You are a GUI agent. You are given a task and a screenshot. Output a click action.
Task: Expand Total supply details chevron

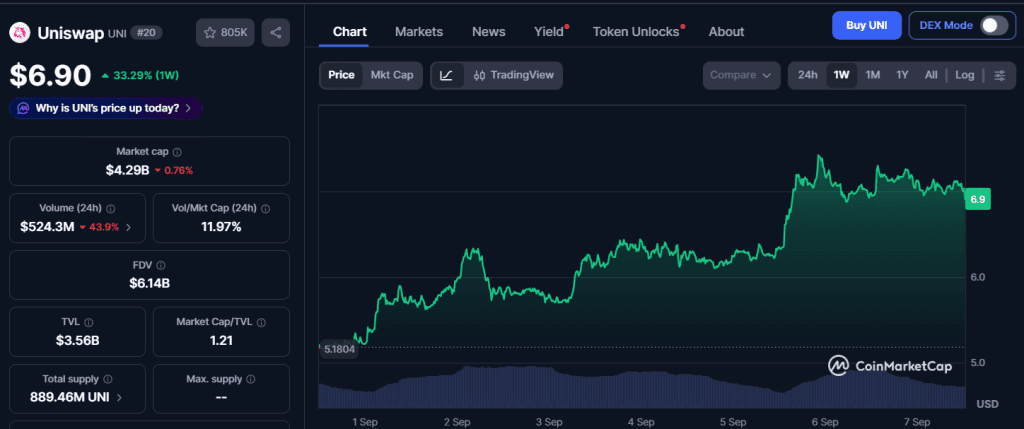(118, 396)
